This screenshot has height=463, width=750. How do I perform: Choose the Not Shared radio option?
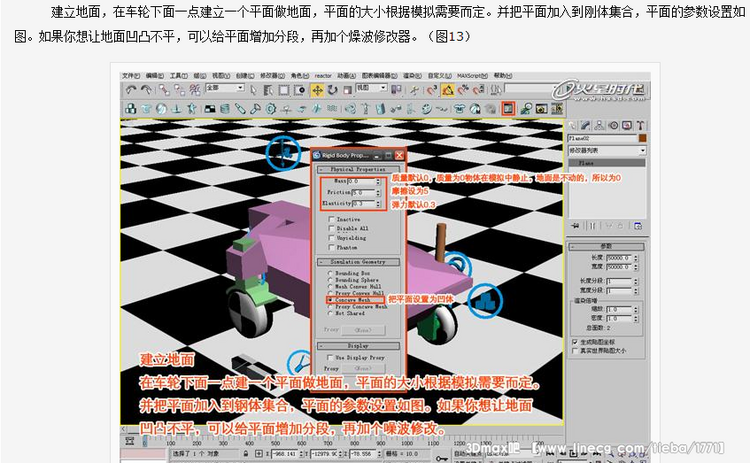click(x=330, y=313)
